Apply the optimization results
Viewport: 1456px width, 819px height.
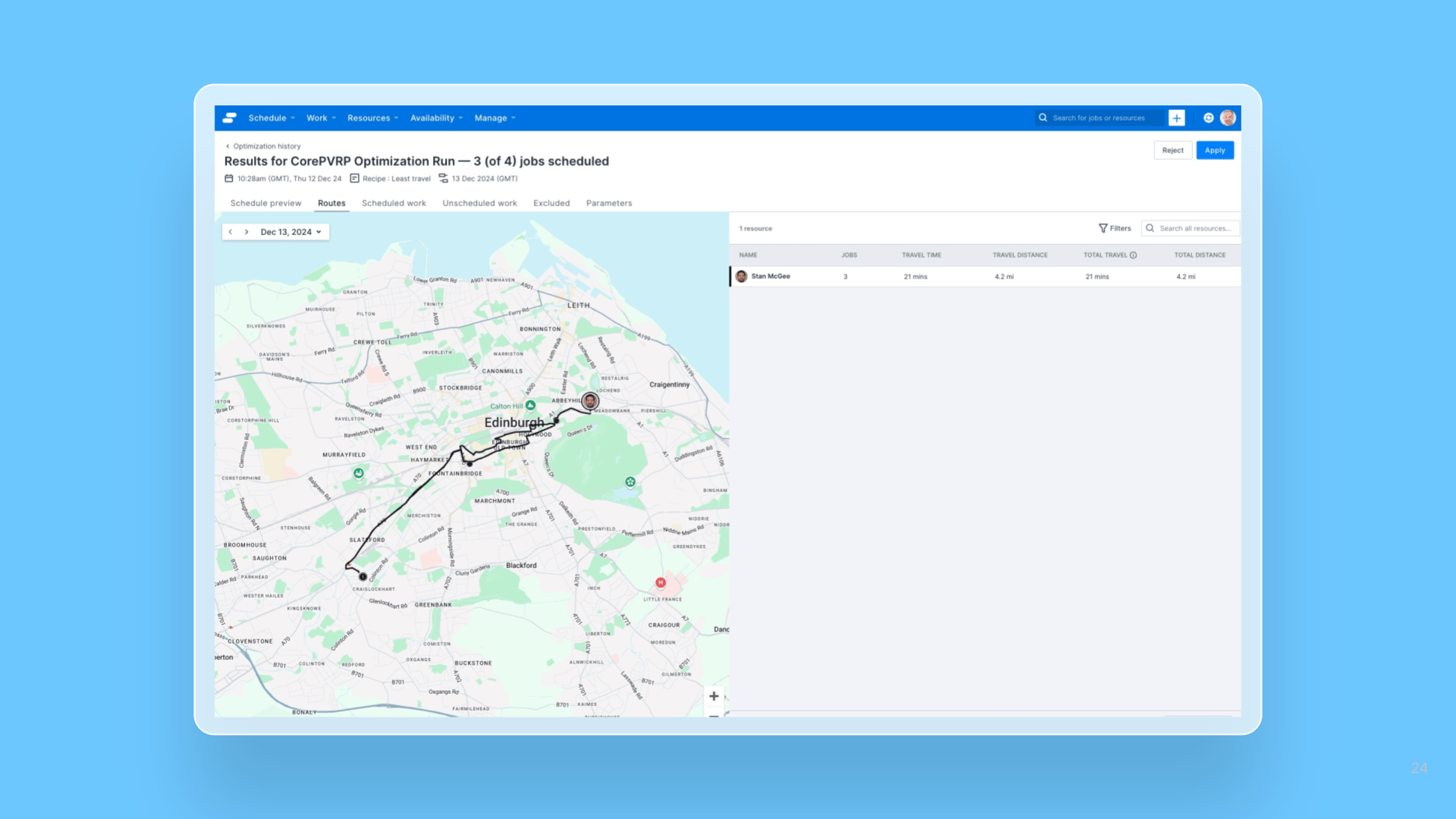click(x=1215, y=150)
